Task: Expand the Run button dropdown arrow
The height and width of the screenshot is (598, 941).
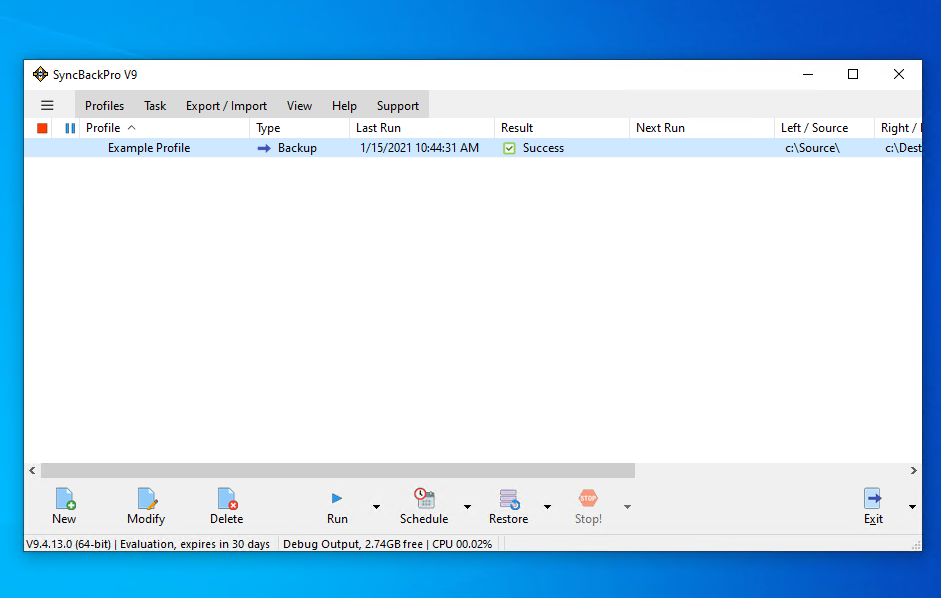Action: [x=376, y=507]
